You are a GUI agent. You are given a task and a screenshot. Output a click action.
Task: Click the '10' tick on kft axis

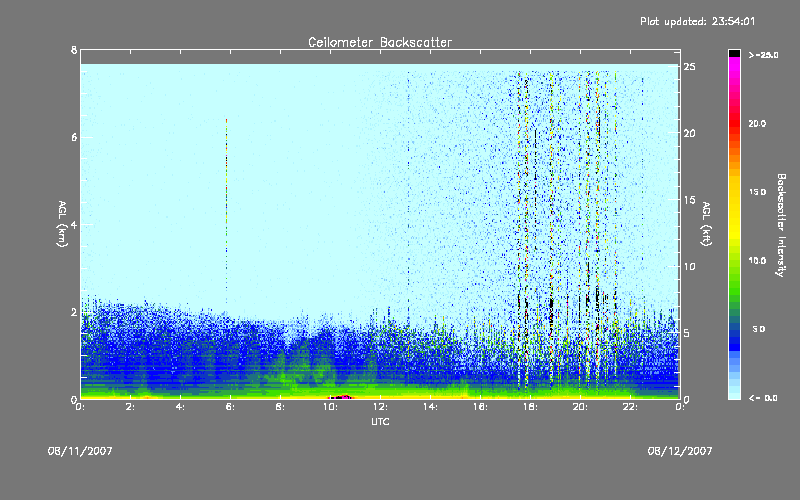coord(689,266)
